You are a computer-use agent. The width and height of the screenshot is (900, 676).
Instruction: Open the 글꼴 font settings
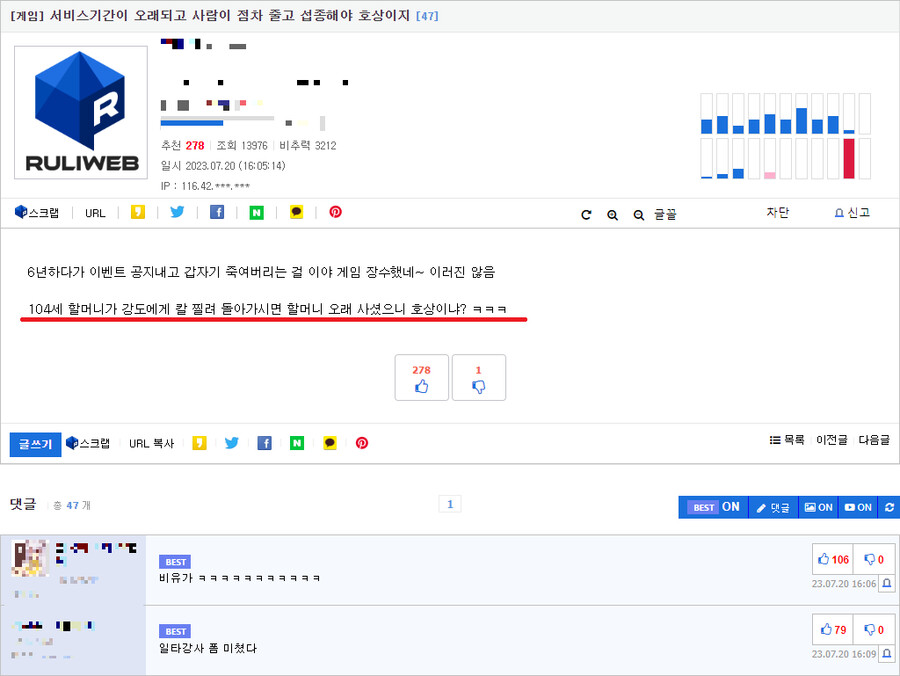tap(665, 213)
